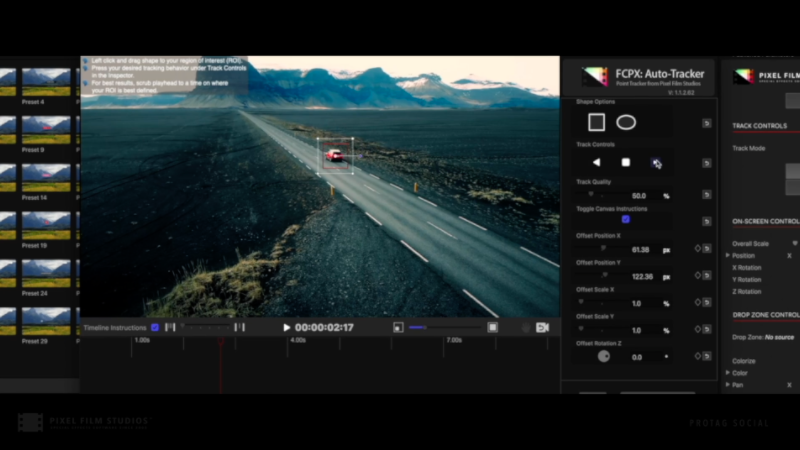Reset Offset Scale X value

[x=707, y=303]
